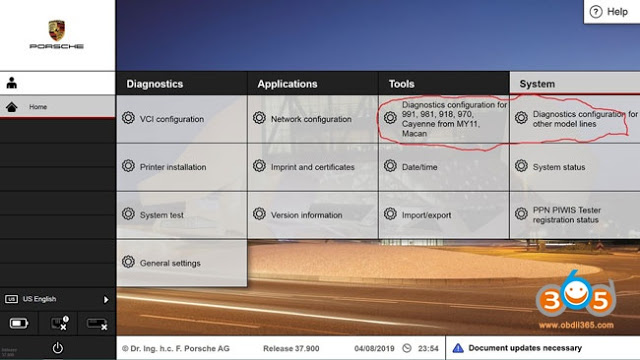Open the System tab
Screen dimensions: 640x360
coord(575,83)
